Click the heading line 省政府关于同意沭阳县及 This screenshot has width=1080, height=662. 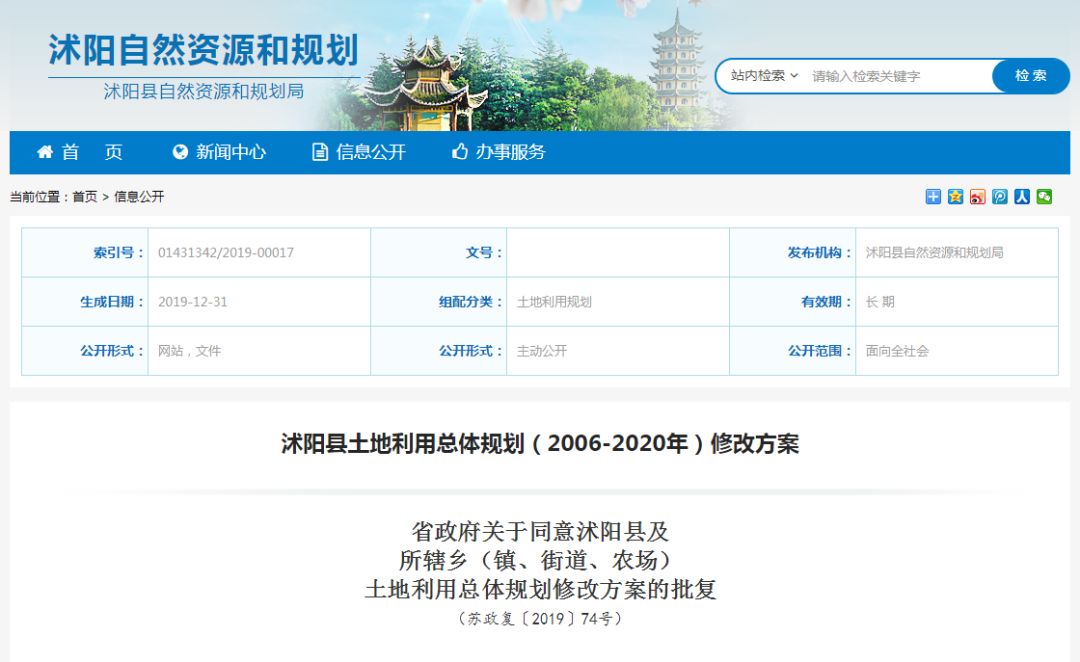click(x=540, y=532)
